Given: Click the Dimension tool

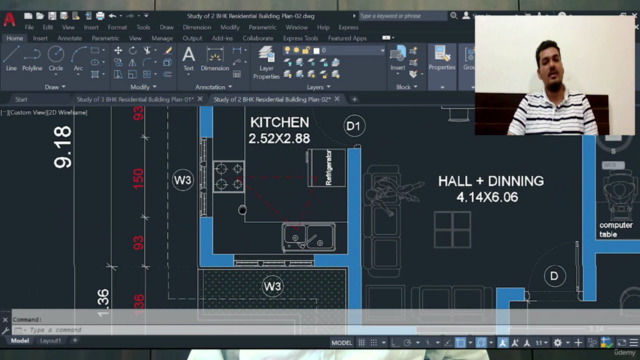Looking at the screenshot, I should (215, 58).
